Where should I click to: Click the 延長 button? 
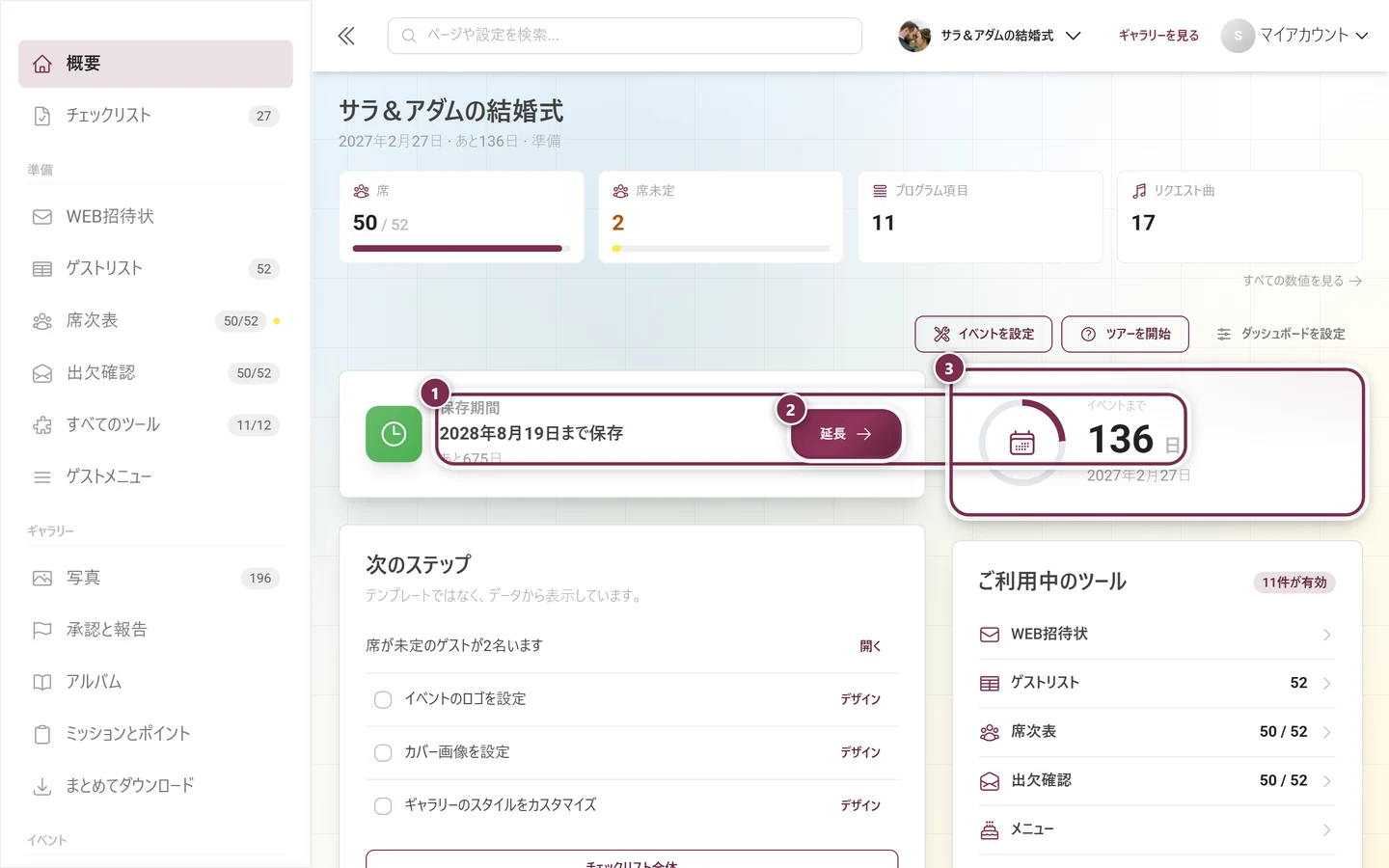[846, 434]
